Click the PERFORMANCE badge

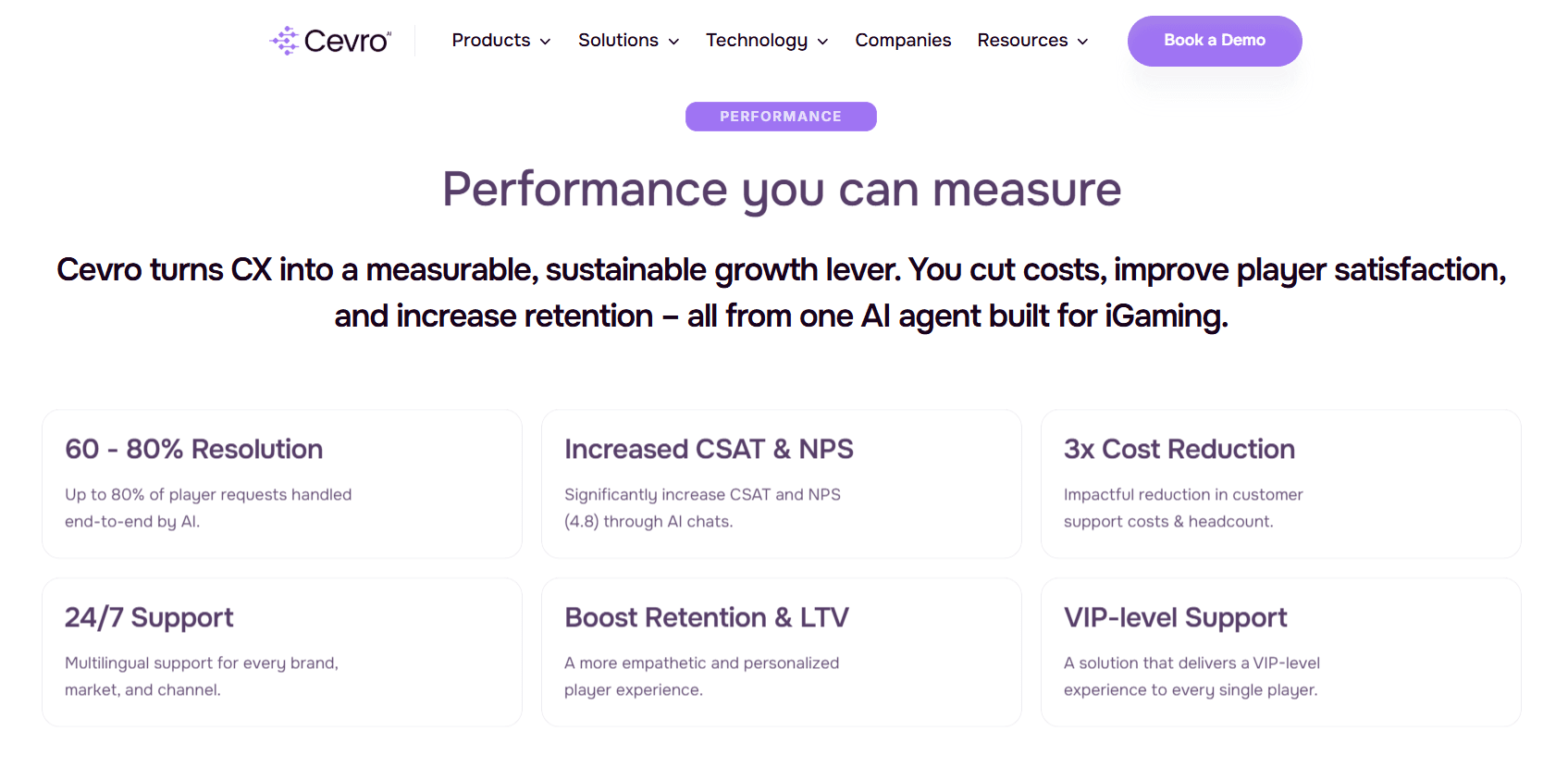pyautogui.click(x=781, y=117)
